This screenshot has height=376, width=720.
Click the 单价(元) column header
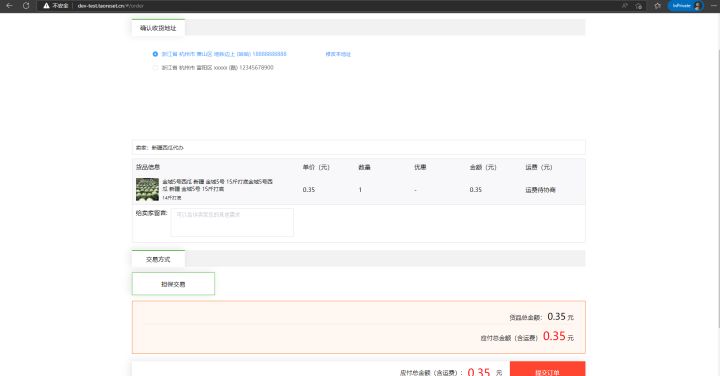316,167
